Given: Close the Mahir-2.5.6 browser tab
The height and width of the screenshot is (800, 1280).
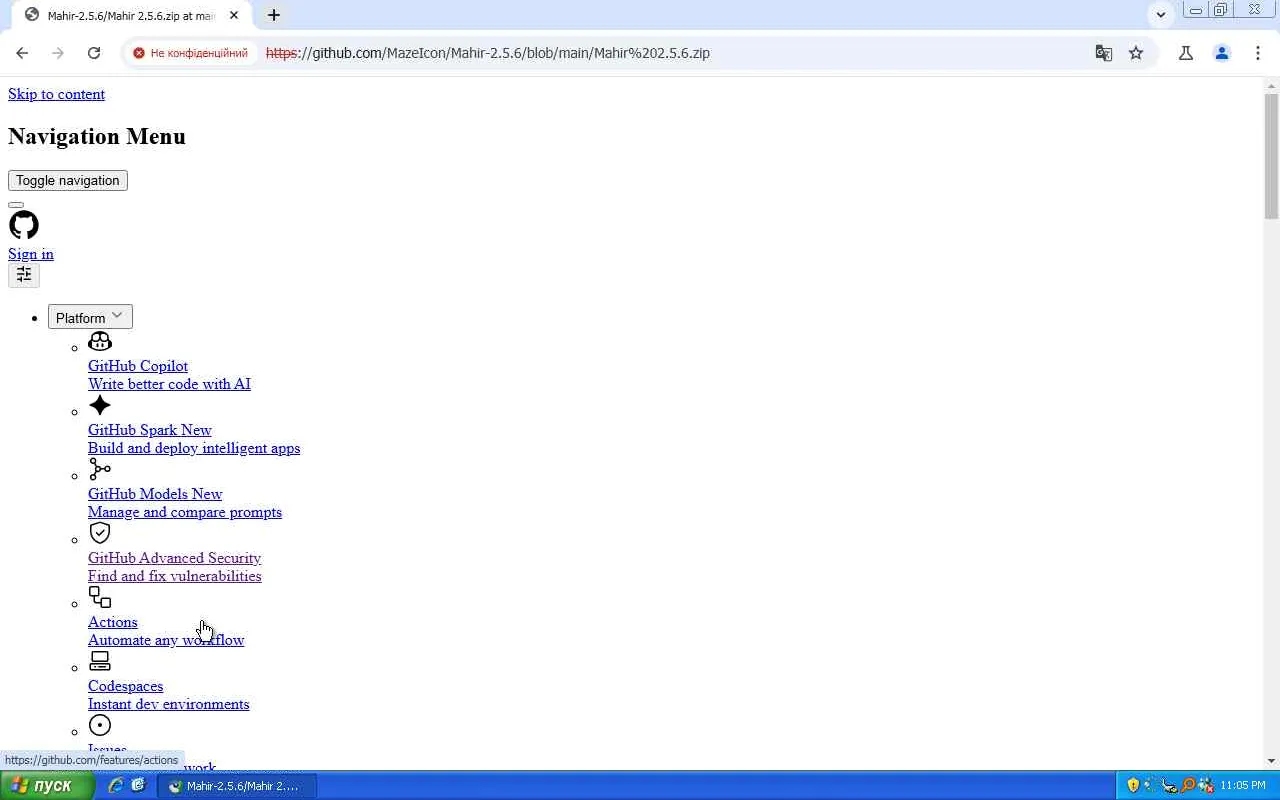Looking at the screenshot, I should [x=234, y=15].
